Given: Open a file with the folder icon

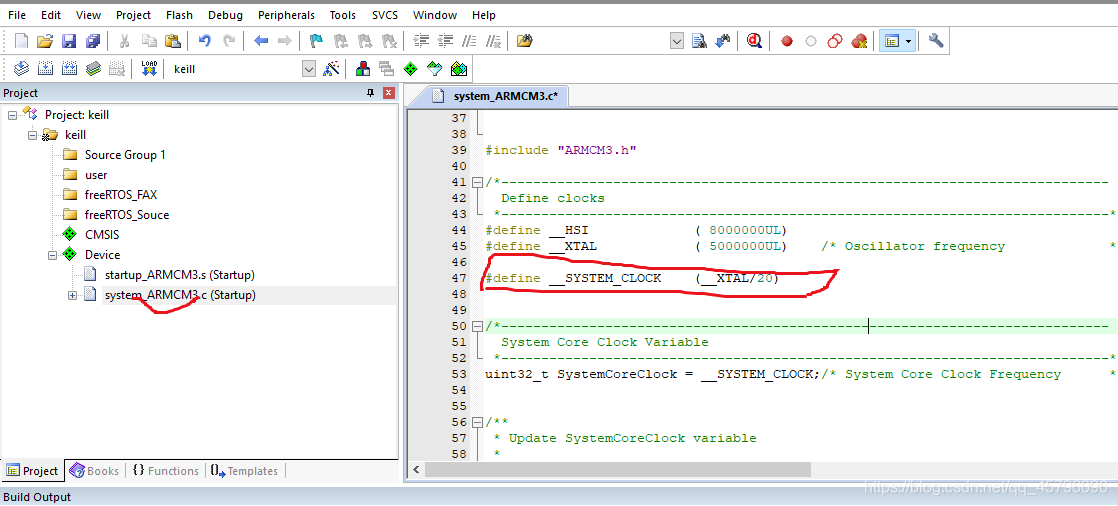Looking at the screenshot, I should click(x=45, y=41).
